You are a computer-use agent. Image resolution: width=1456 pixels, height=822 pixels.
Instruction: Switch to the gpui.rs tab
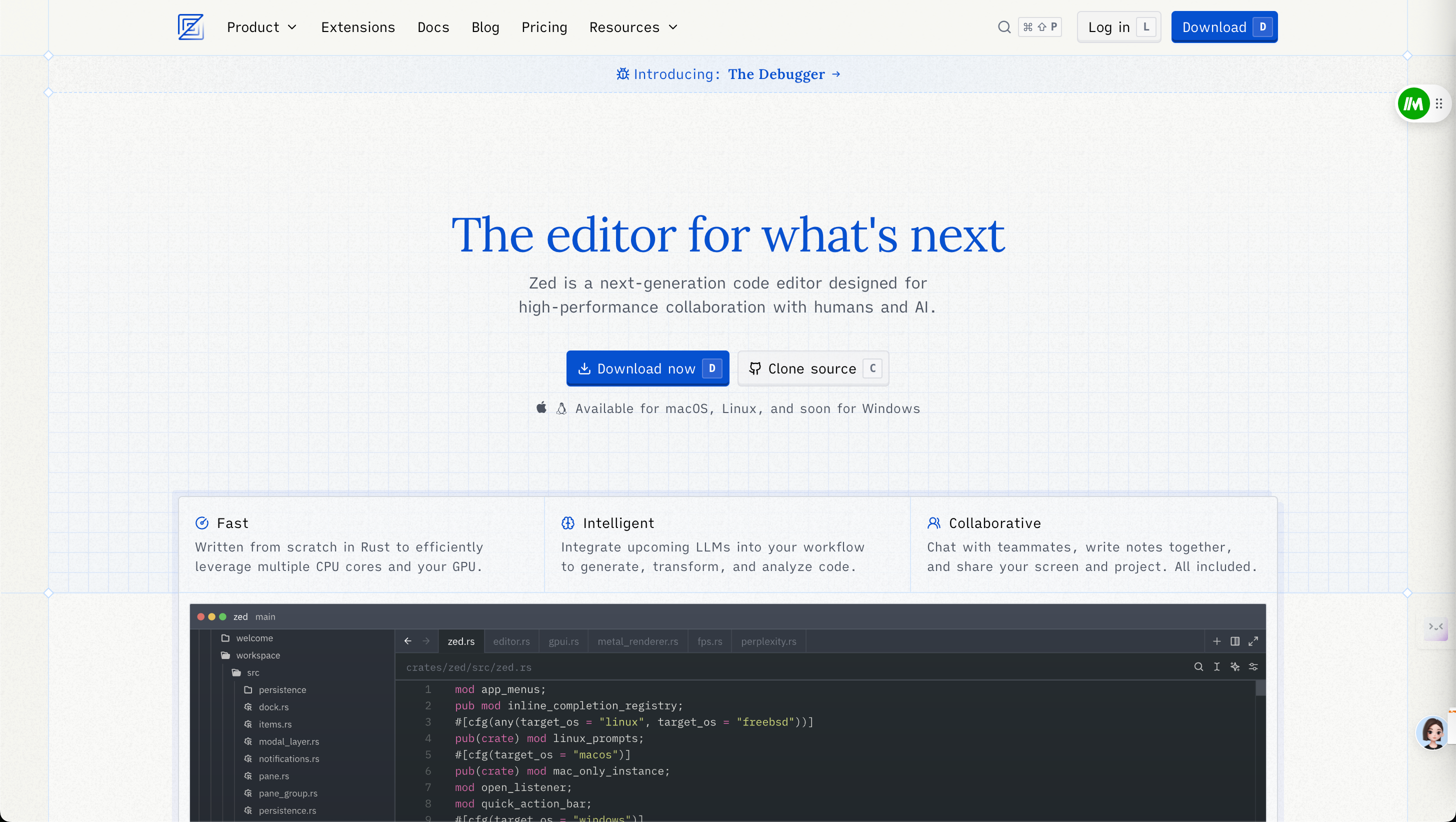(563, 641)
